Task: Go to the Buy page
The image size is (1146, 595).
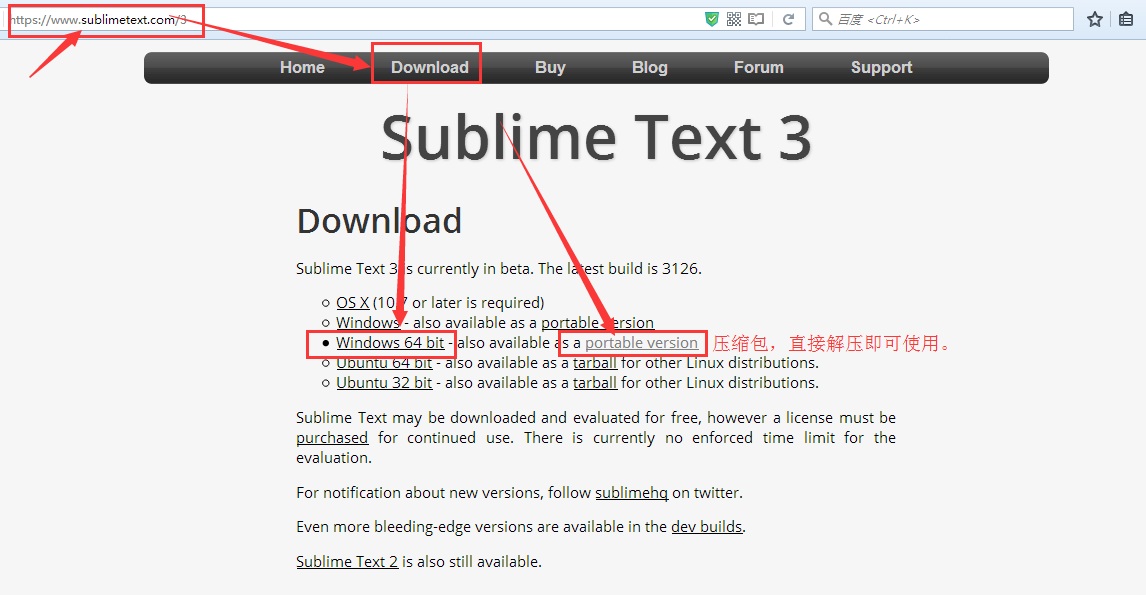Action: (550, 67)
